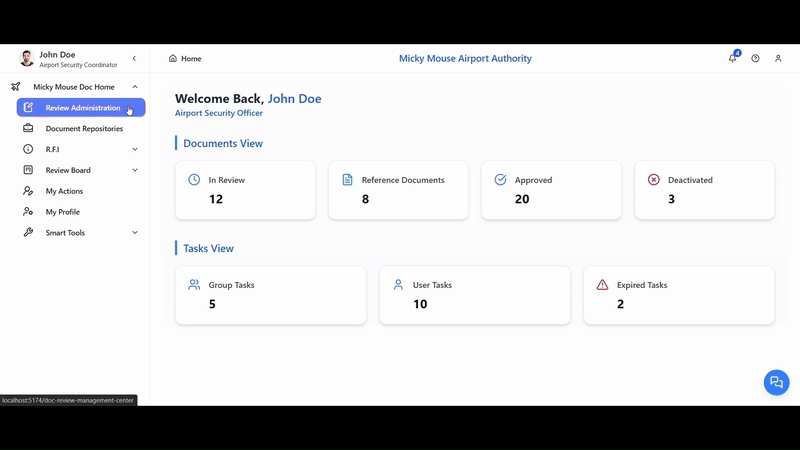800x450 pixels.
Task: Click the people icon on Group Tasks card
Action: coord(194,285)
